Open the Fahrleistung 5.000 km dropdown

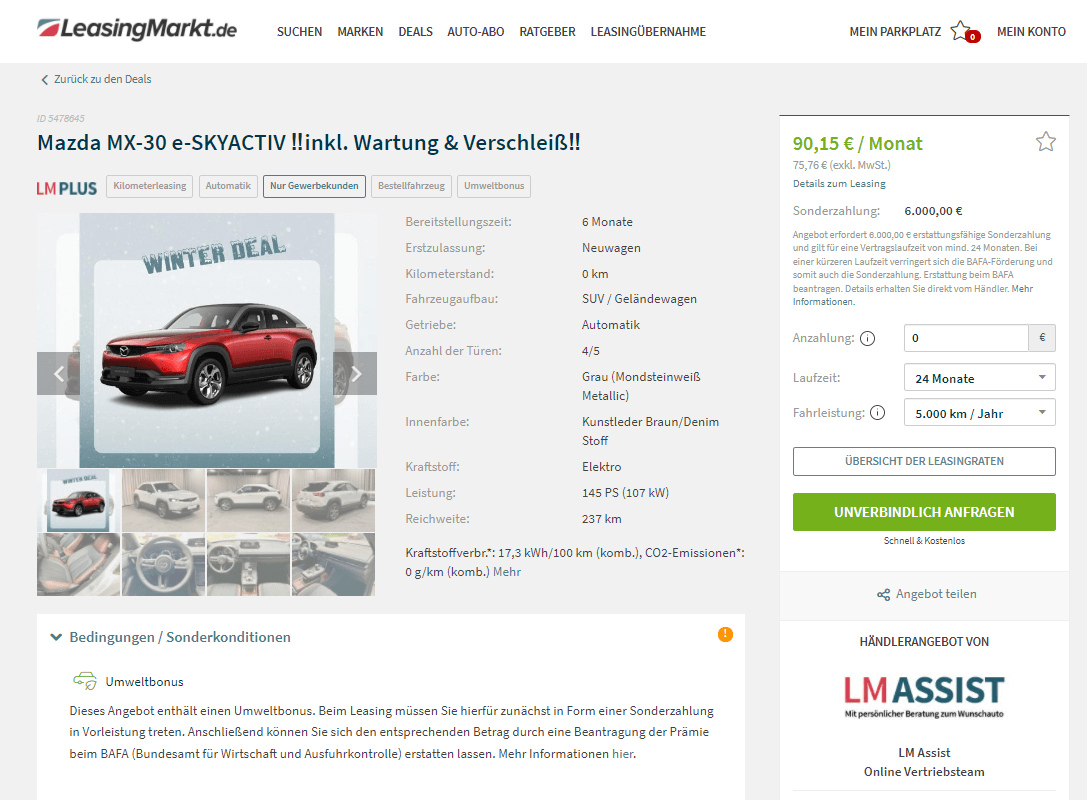980,413
